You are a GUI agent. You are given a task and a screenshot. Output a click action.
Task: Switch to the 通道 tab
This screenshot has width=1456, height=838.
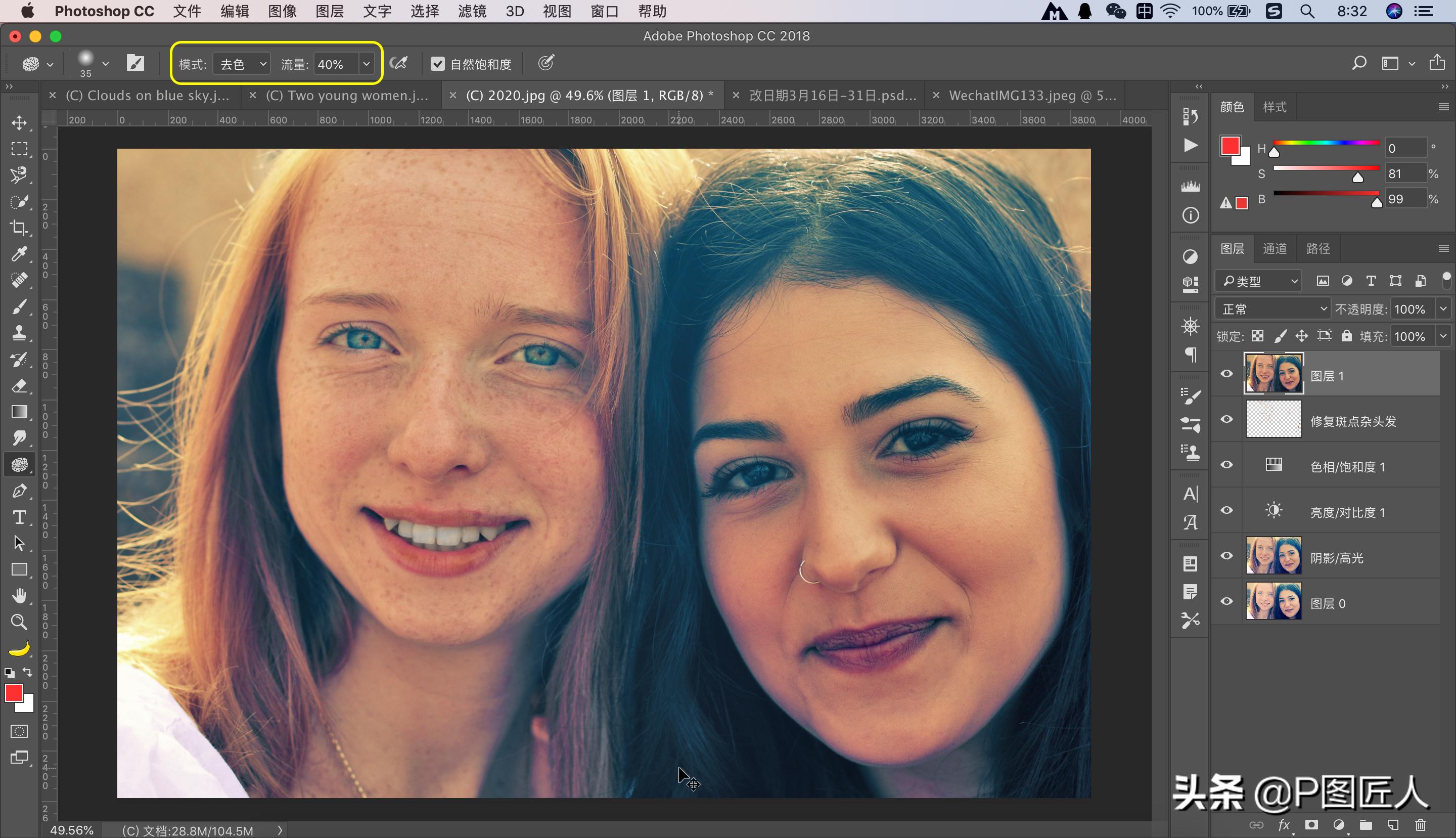point(1274,249)
